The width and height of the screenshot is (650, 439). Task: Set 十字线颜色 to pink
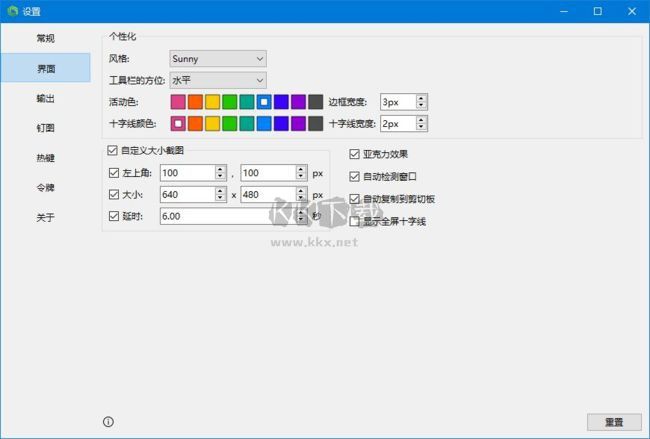(x=178, y=124)
